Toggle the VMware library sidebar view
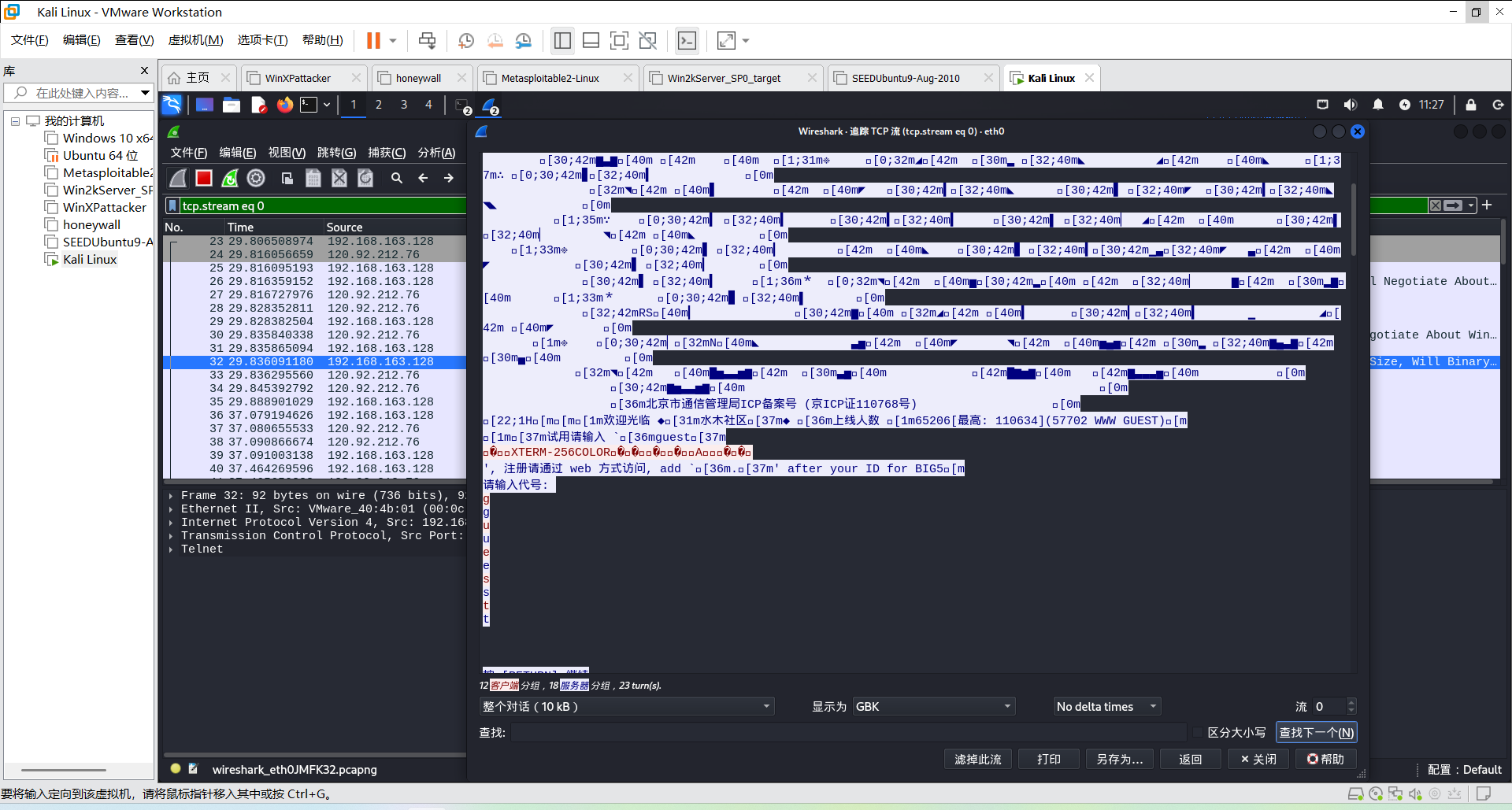The width and height of the screenshot is (1512, 810). (562, 41)
